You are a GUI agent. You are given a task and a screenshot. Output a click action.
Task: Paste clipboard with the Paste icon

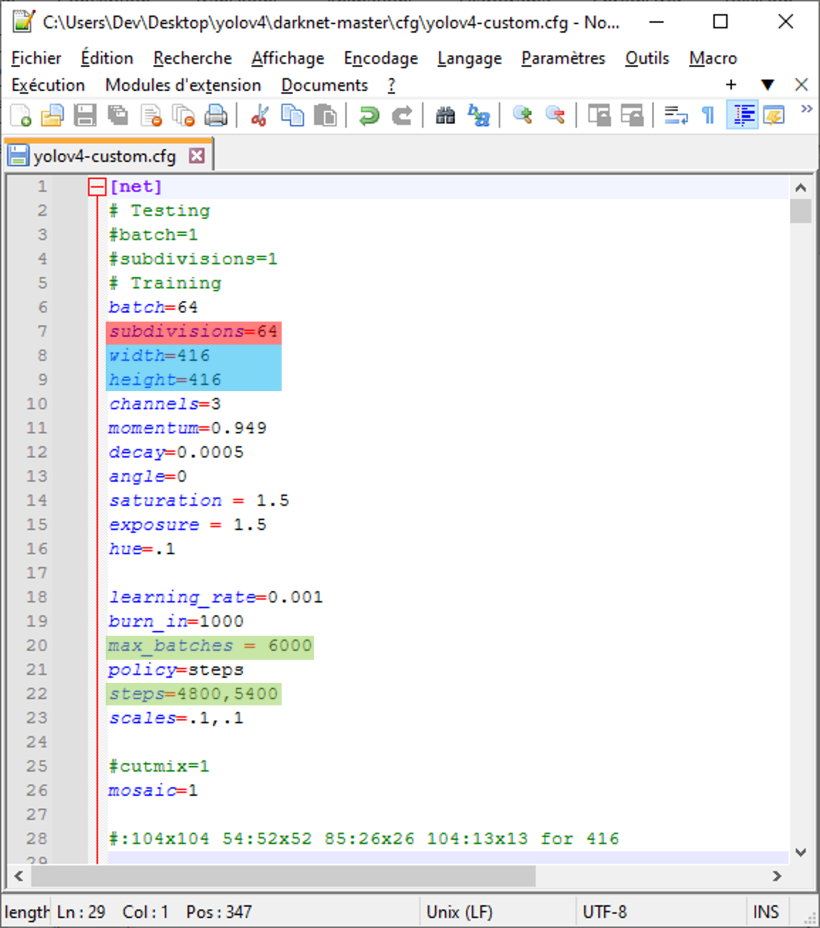pos(325,115)
